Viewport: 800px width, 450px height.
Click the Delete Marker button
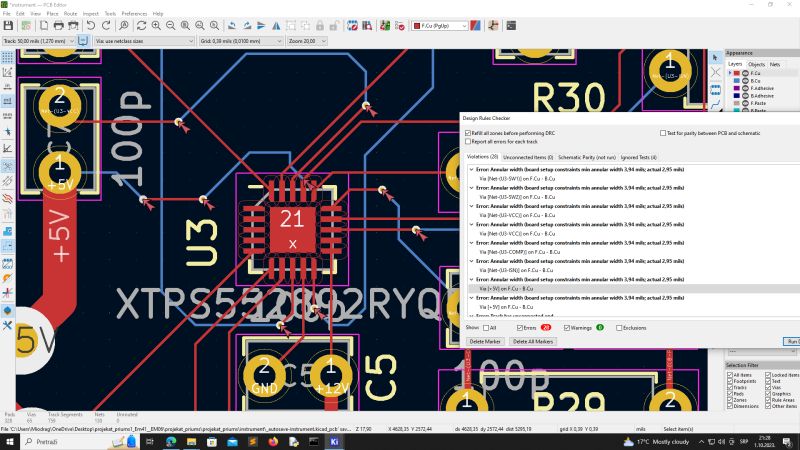click(x=485, y=341)
